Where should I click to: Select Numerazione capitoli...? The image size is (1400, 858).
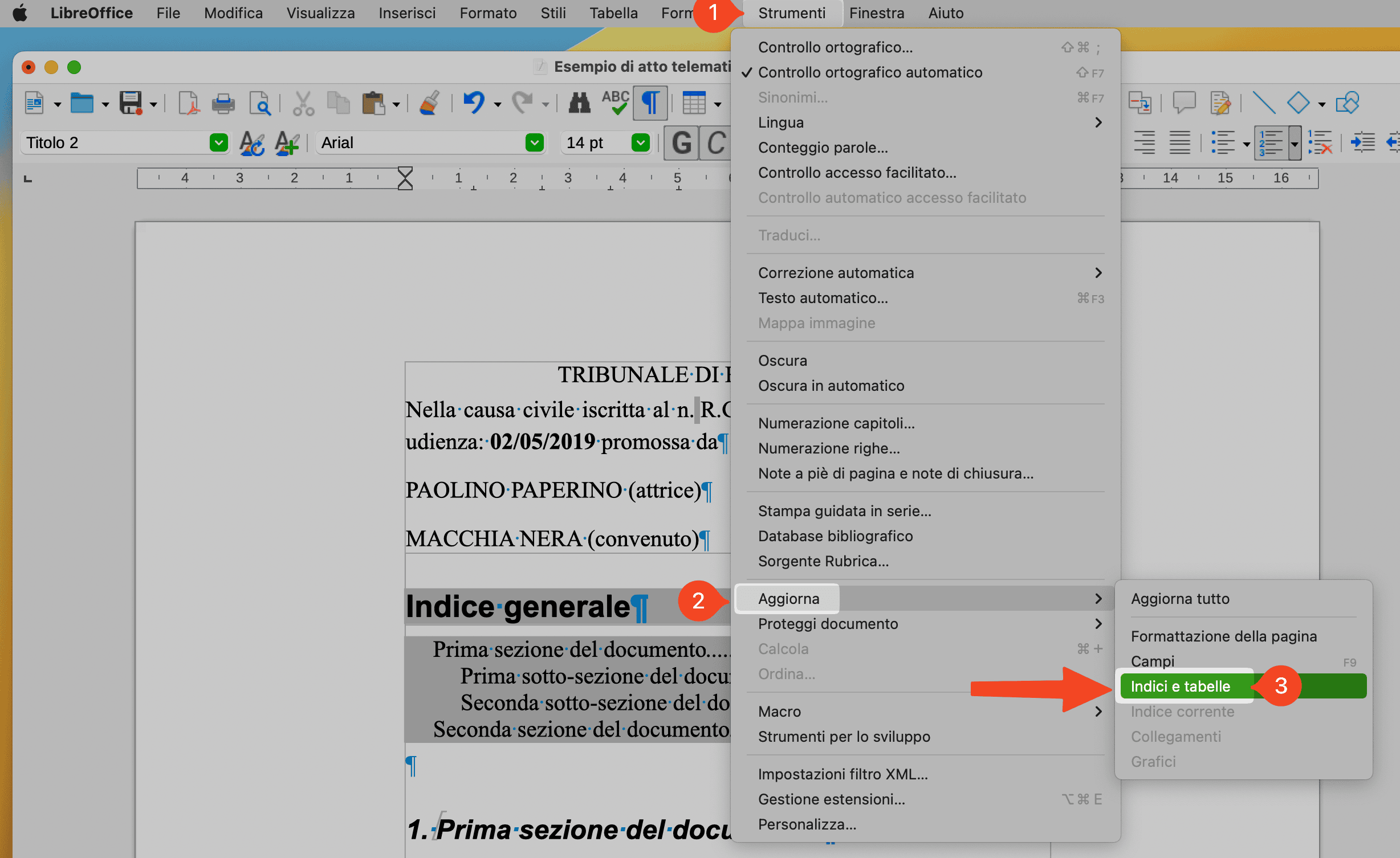pyautogui.click(x=925, y=423)
